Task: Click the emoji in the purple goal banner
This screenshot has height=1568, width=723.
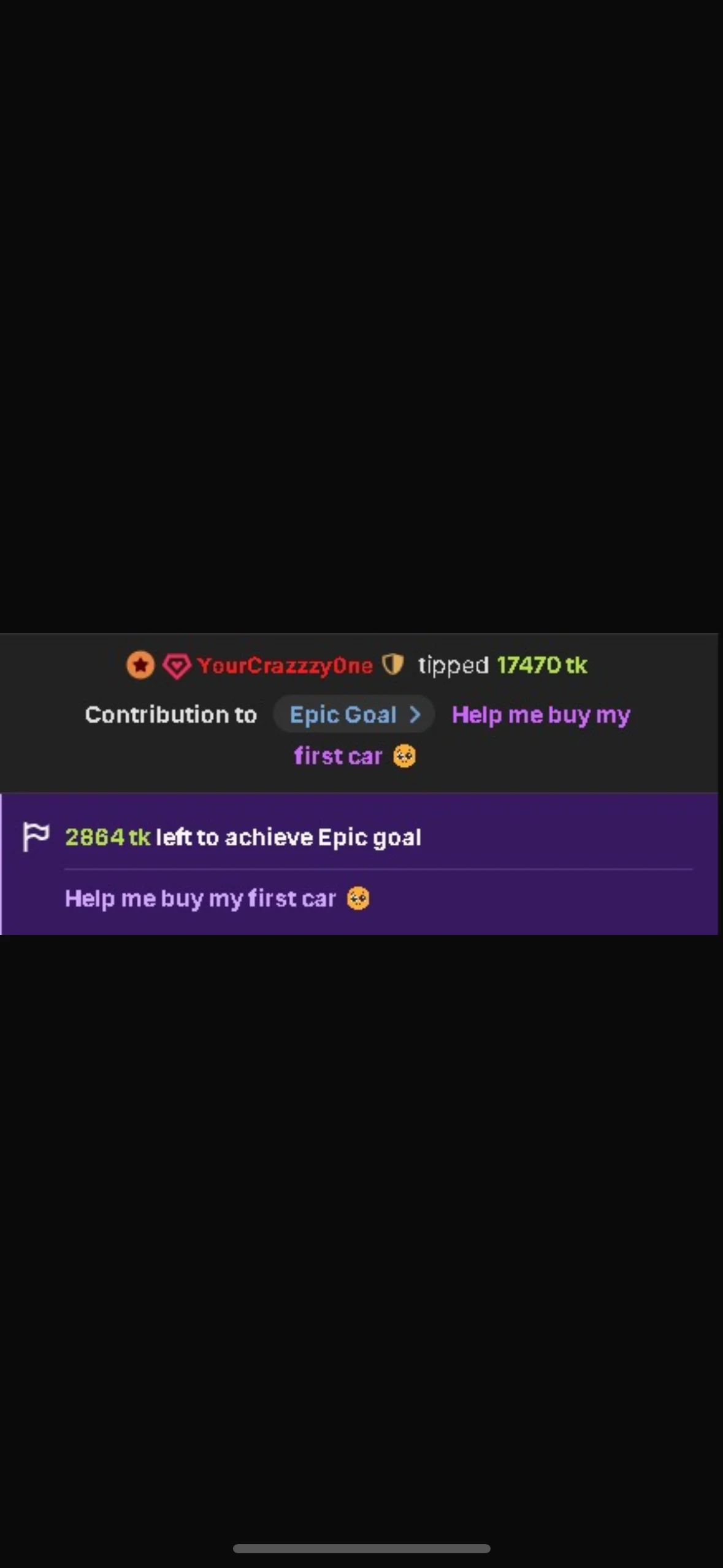Action: click(358, 899)
